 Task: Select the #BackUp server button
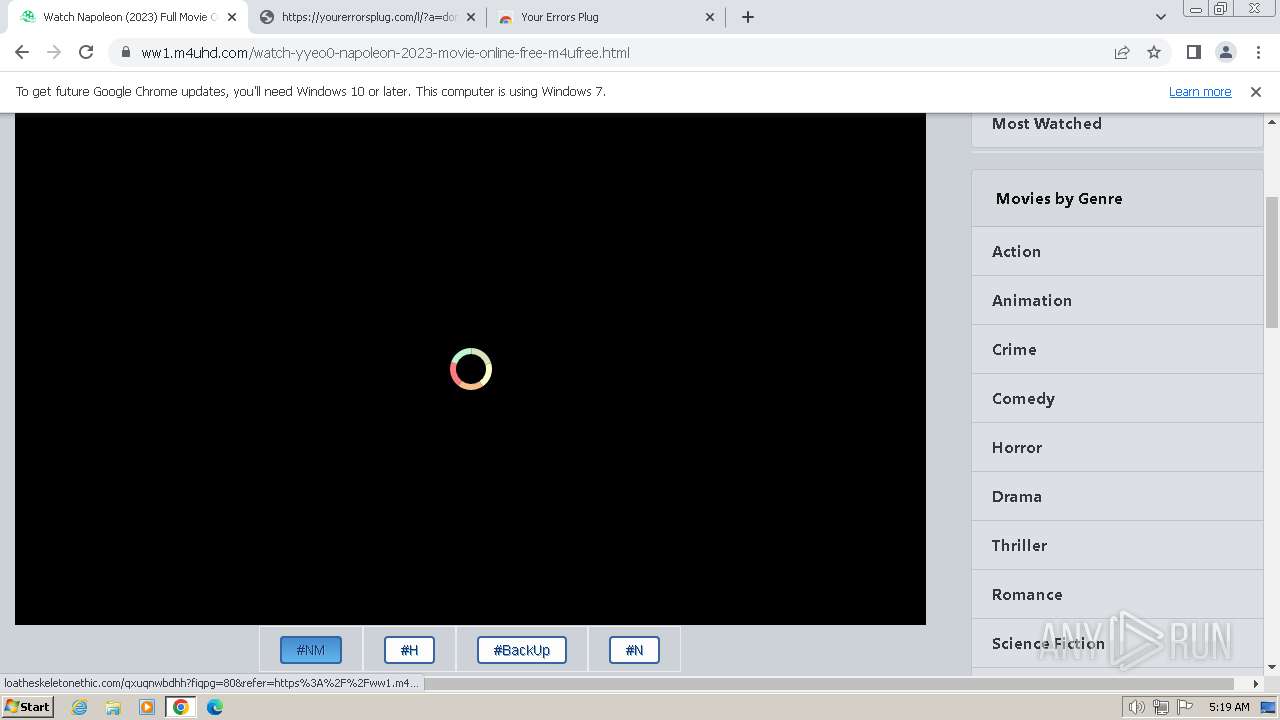point(521,650)
